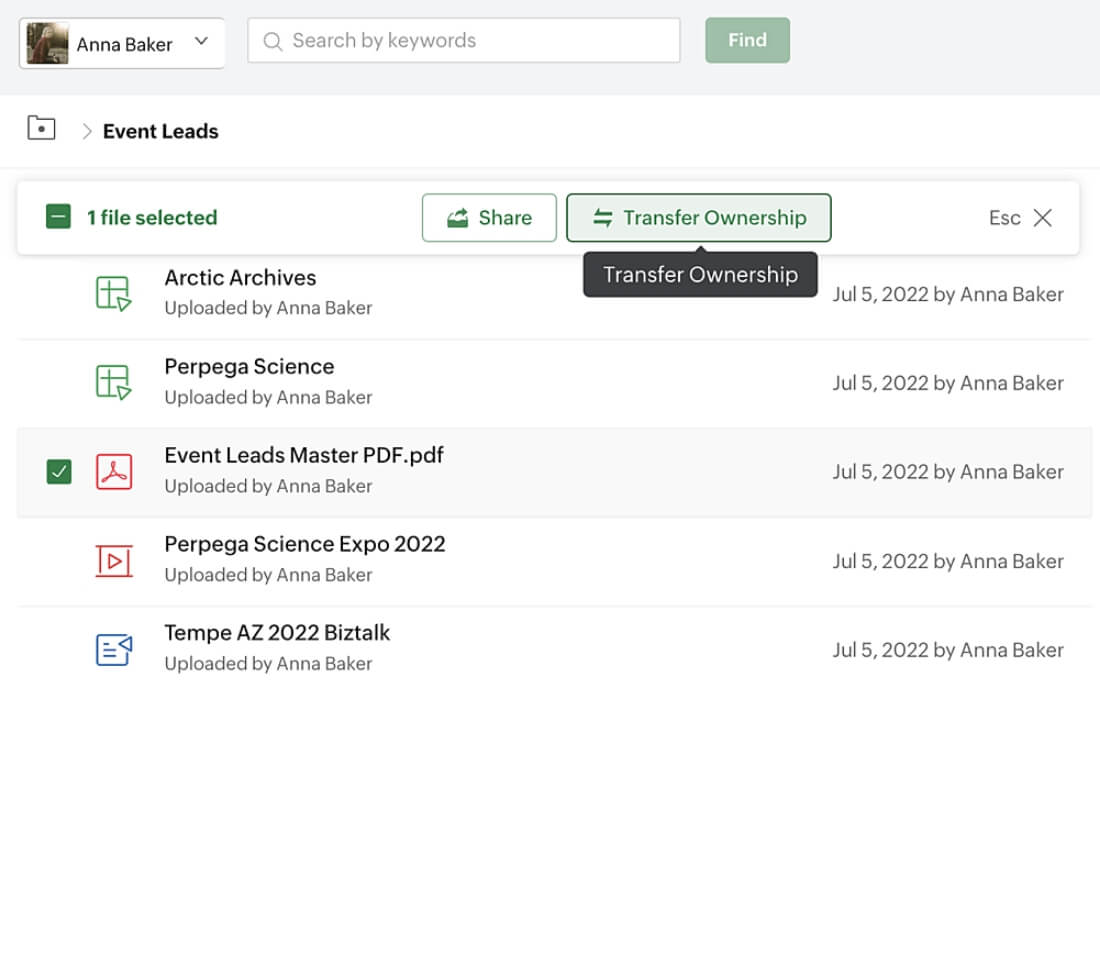1100x966 pixels.
Task: Click the PDF icon for Event Leads Master
Action: pyautogui.click(x=113, y=471)
